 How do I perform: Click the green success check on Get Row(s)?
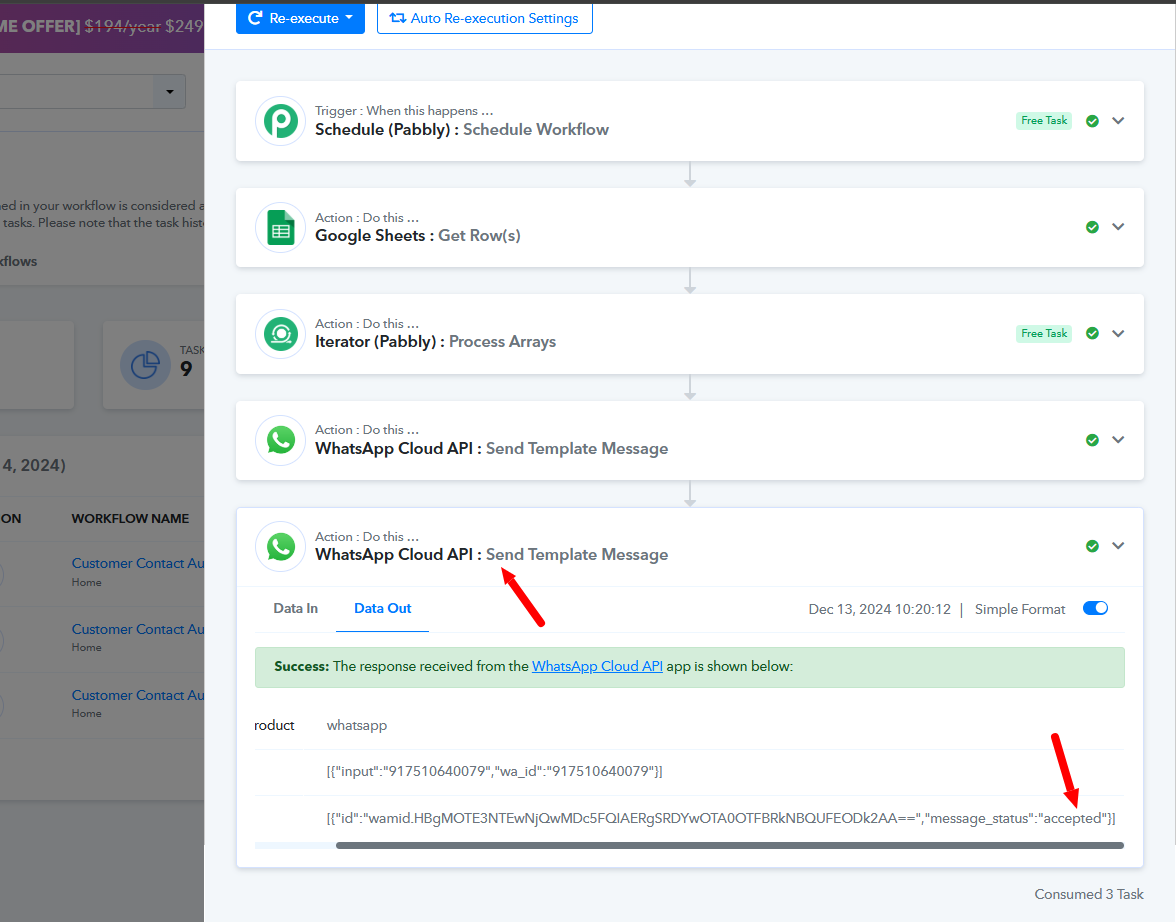[x=1092, y=227]
